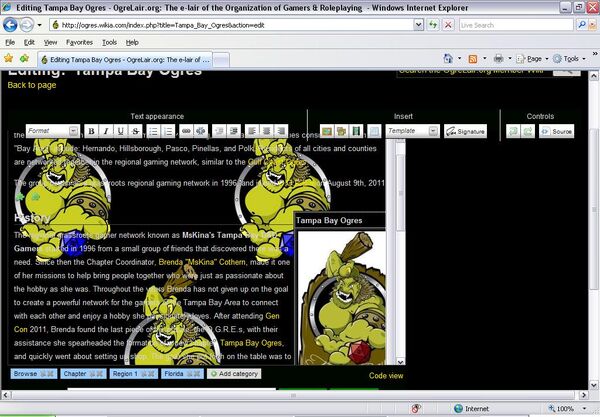Click the Add category button
The image size is (600, 417).
234,374
